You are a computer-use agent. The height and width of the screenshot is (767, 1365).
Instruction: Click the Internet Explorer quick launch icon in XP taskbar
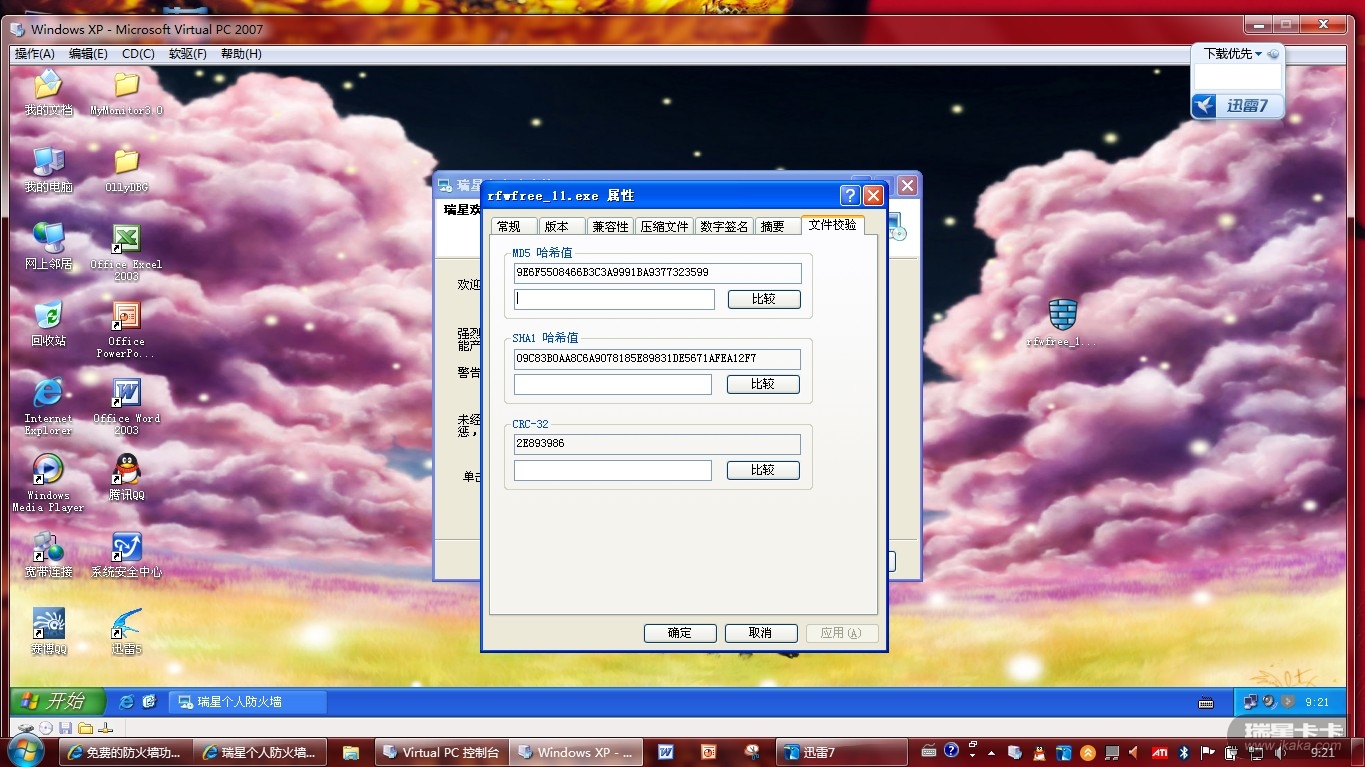pos(127,702)
